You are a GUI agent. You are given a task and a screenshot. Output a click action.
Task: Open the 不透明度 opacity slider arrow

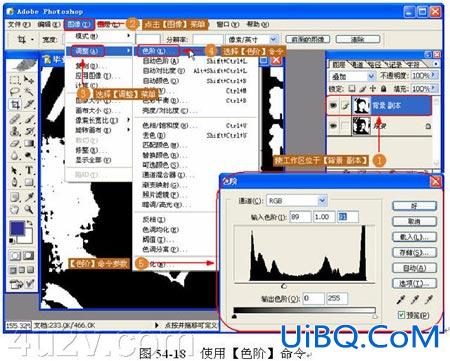(435, 76)
